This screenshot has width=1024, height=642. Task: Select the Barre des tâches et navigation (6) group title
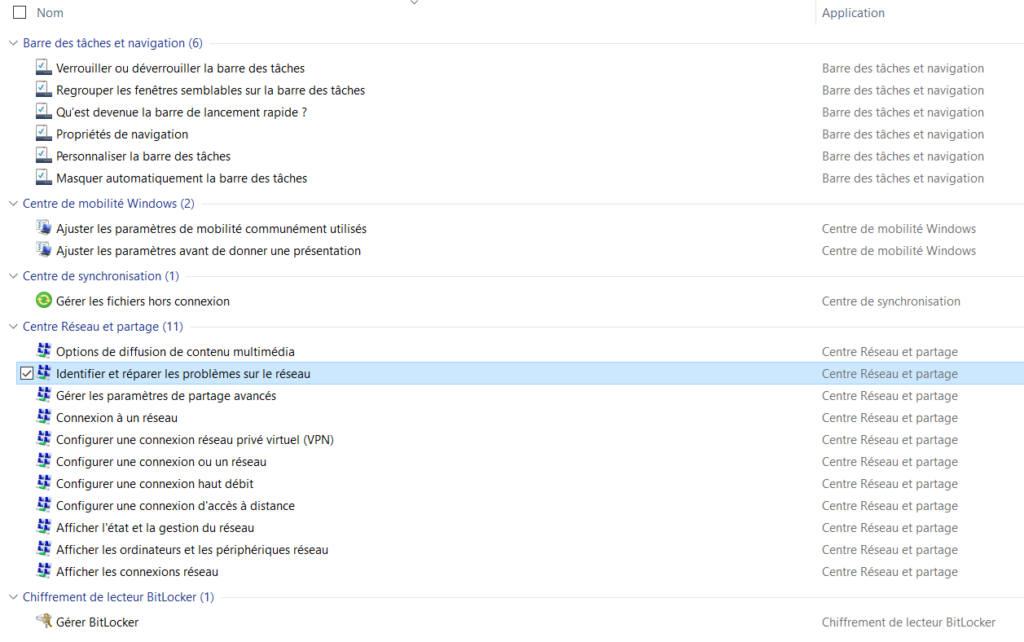point(112,43)
